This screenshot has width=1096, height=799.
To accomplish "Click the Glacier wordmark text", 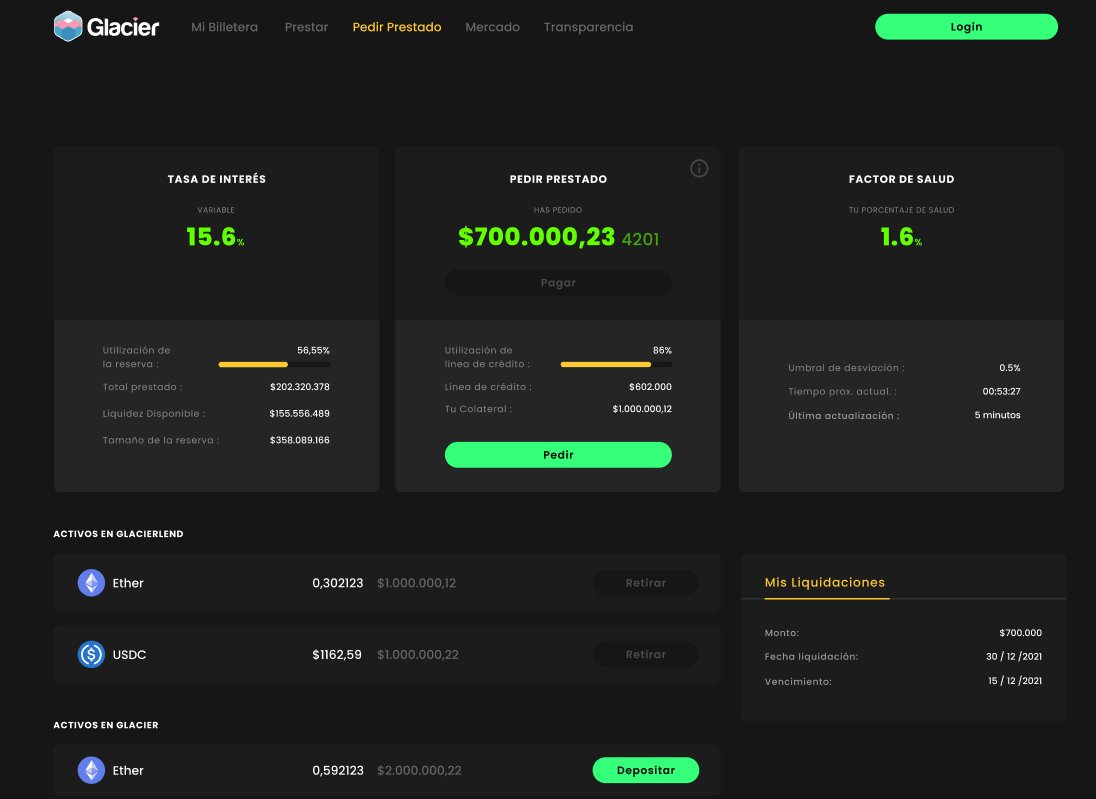I will (x=123, y=27).
